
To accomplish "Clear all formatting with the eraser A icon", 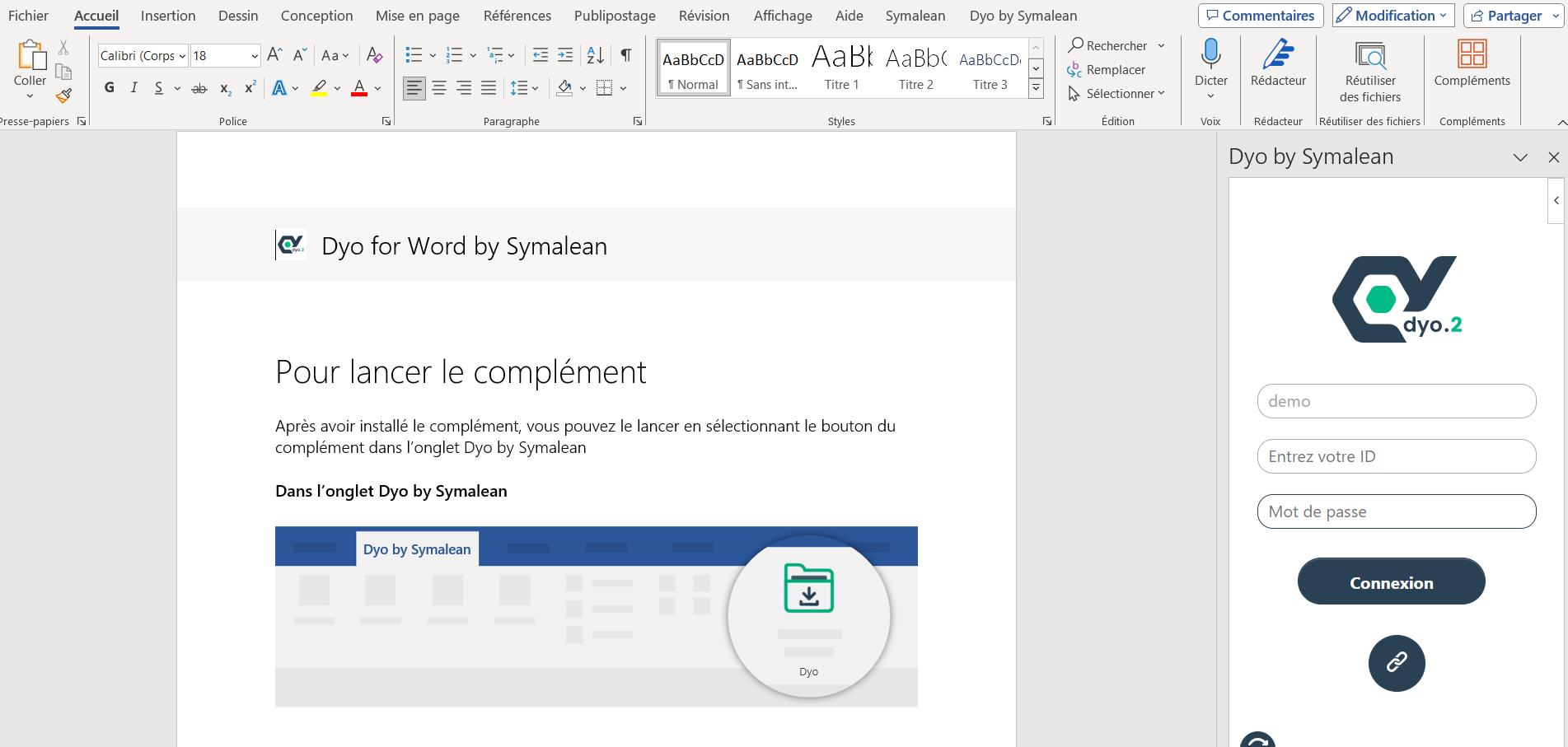I will tap(374, 55).
